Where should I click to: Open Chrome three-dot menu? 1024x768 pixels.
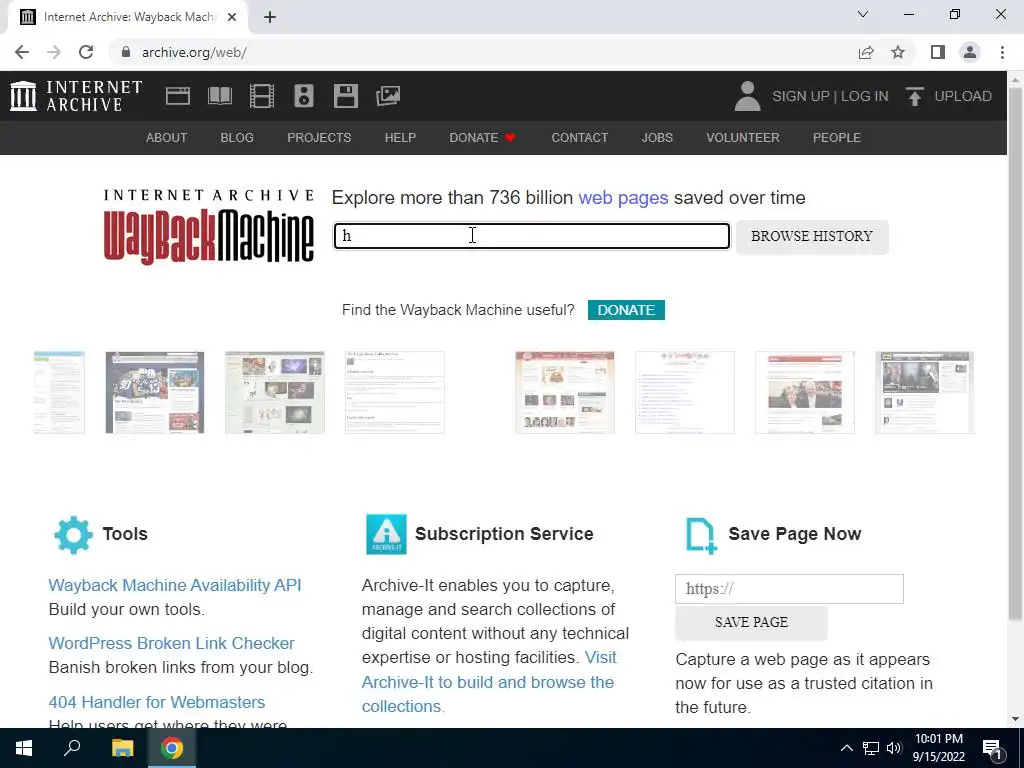click(1002, 52)
